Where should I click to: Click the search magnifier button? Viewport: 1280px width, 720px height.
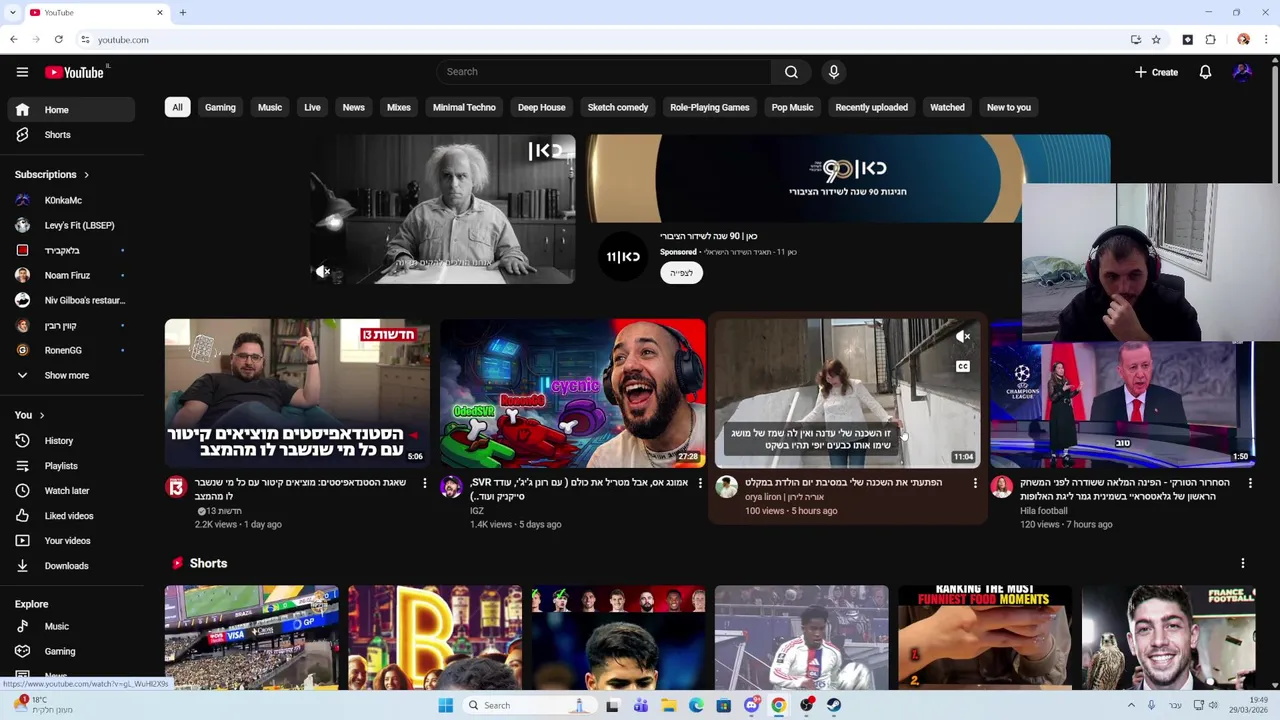[791, 72]
